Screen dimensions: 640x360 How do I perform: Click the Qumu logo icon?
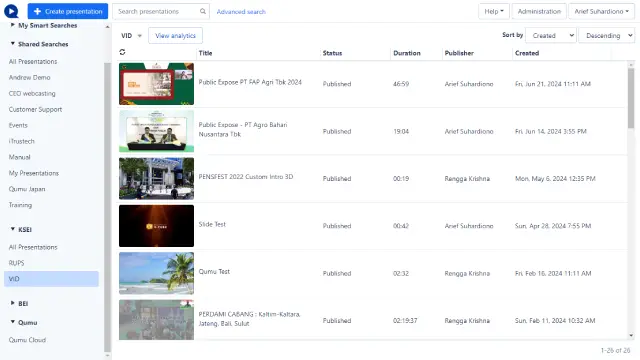click(x=11, y=11)
